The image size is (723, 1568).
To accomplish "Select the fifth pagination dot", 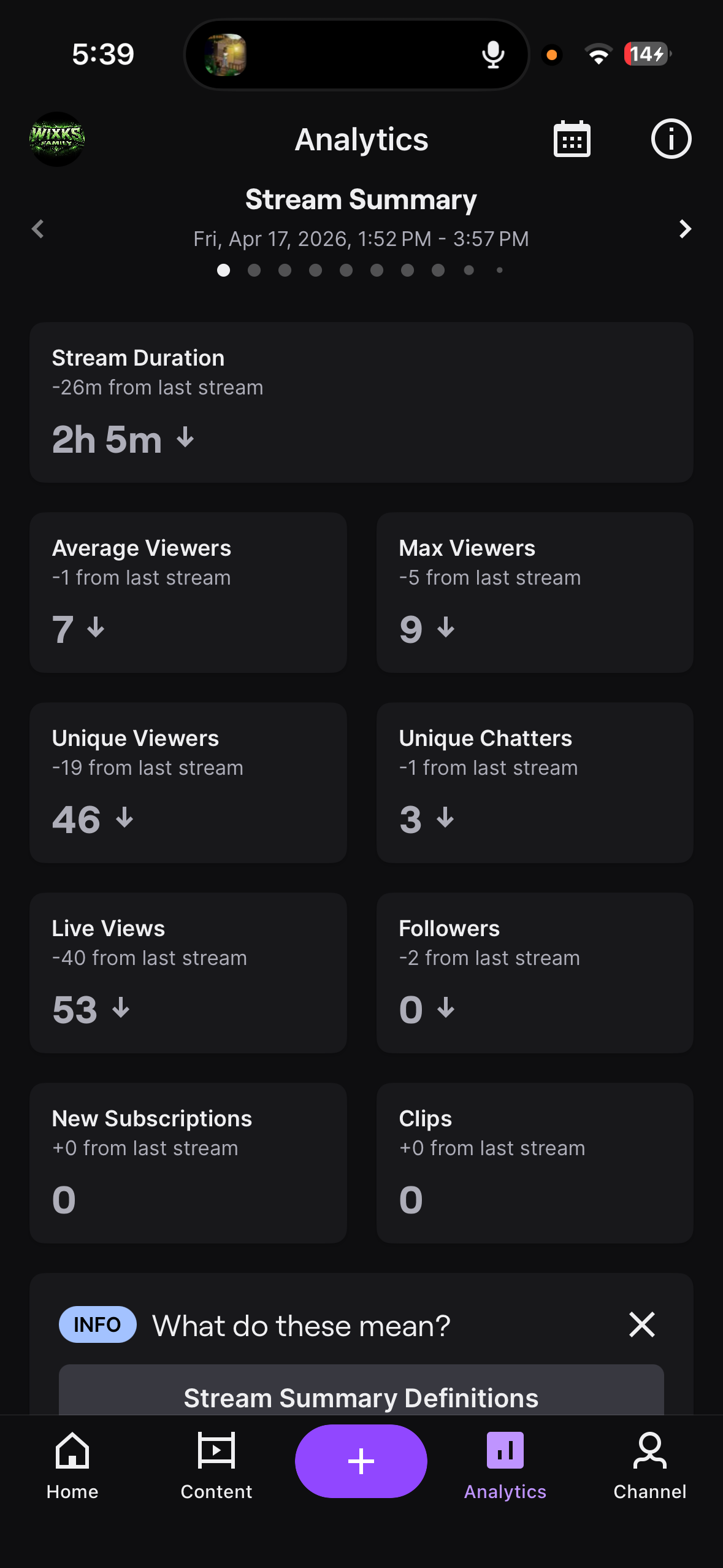I will (x=346, y=270).
